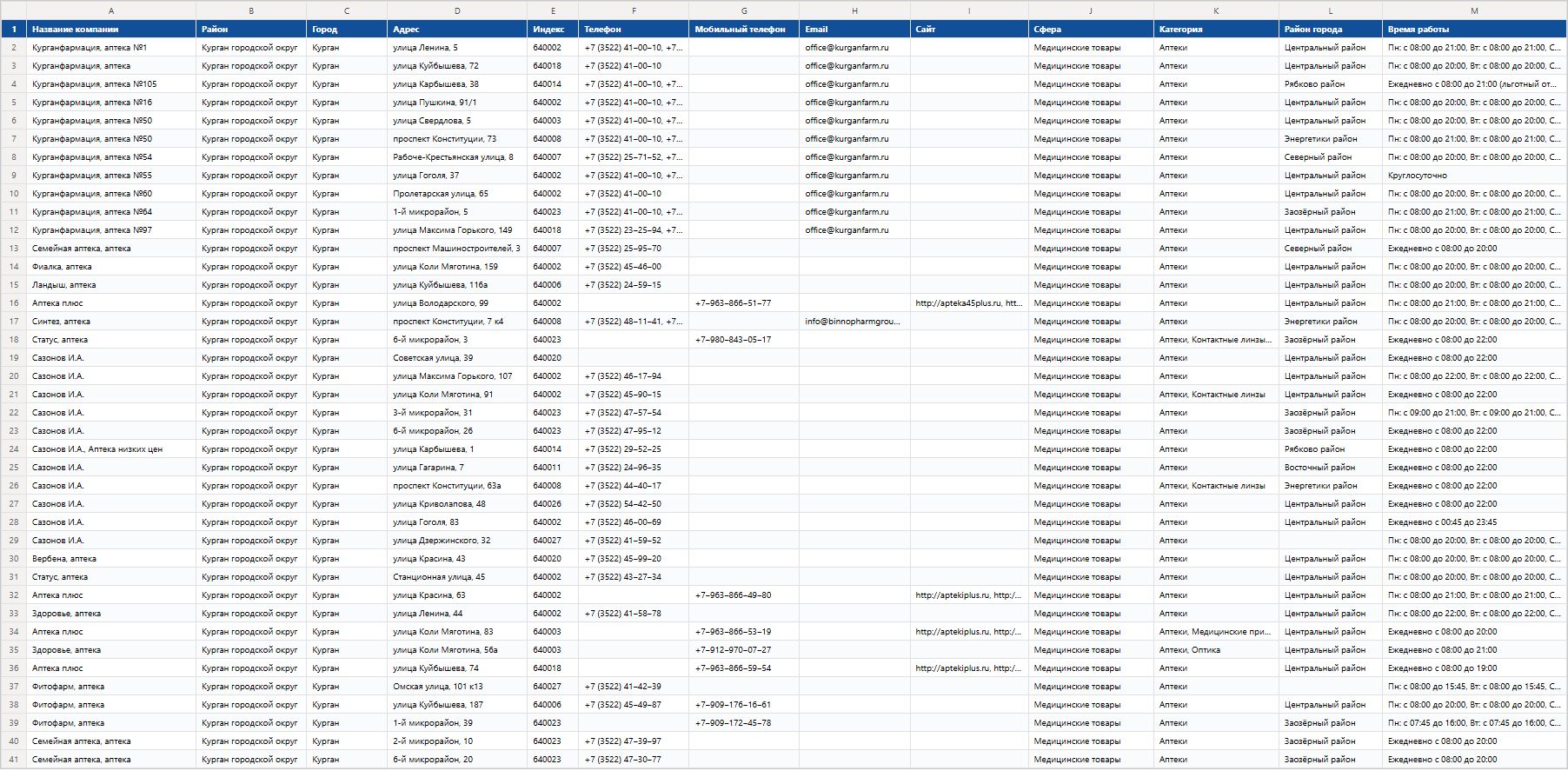
Task: Select cell 'Курганфармация, аптека №105'
Action: (x=111, y=84)
